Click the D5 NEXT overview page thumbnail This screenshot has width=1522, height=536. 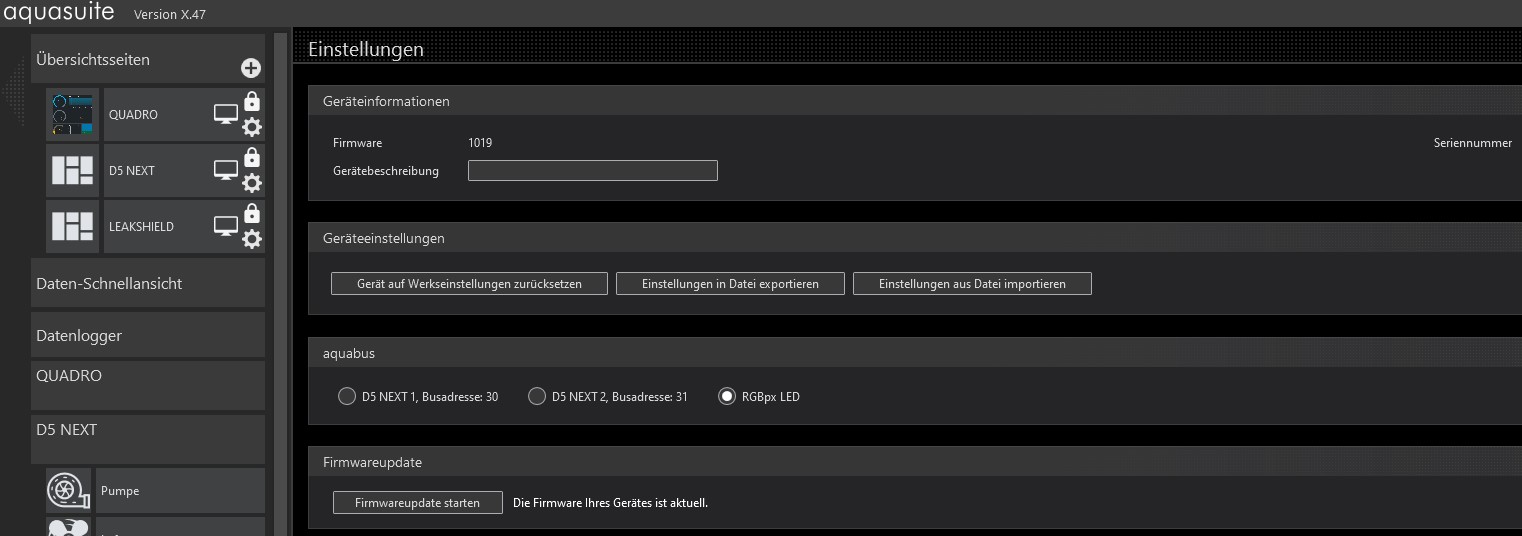click(x=73, y=170)
